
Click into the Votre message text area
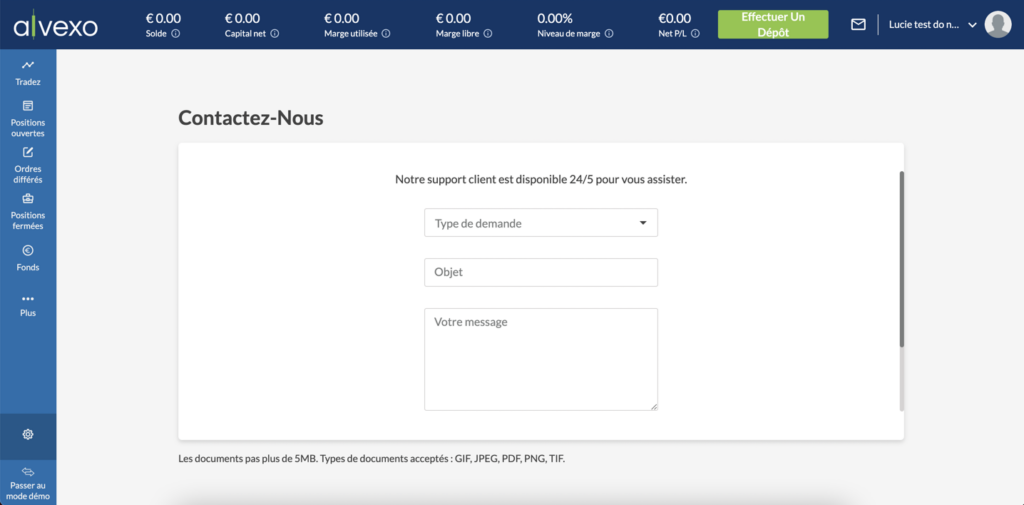[541, 359]
